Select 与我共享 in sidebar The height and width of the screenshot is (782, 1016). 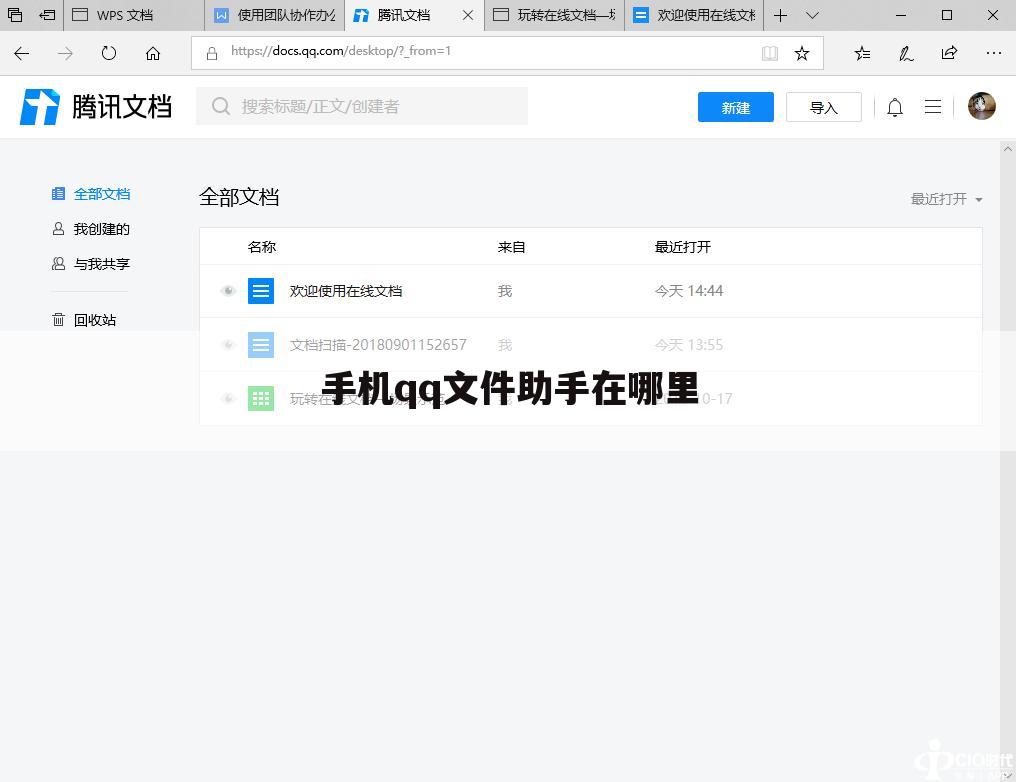[91, 264]
